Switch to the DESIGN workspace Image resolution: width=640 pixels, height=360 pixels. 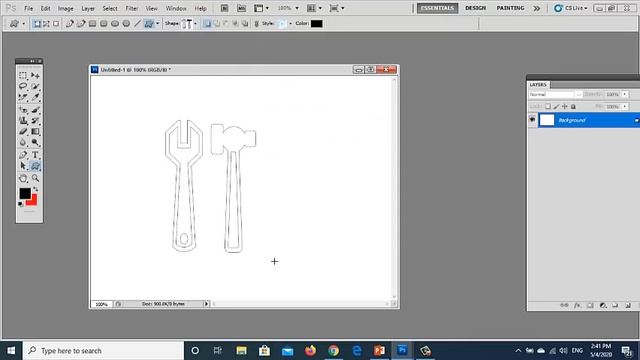click(476, 8)
